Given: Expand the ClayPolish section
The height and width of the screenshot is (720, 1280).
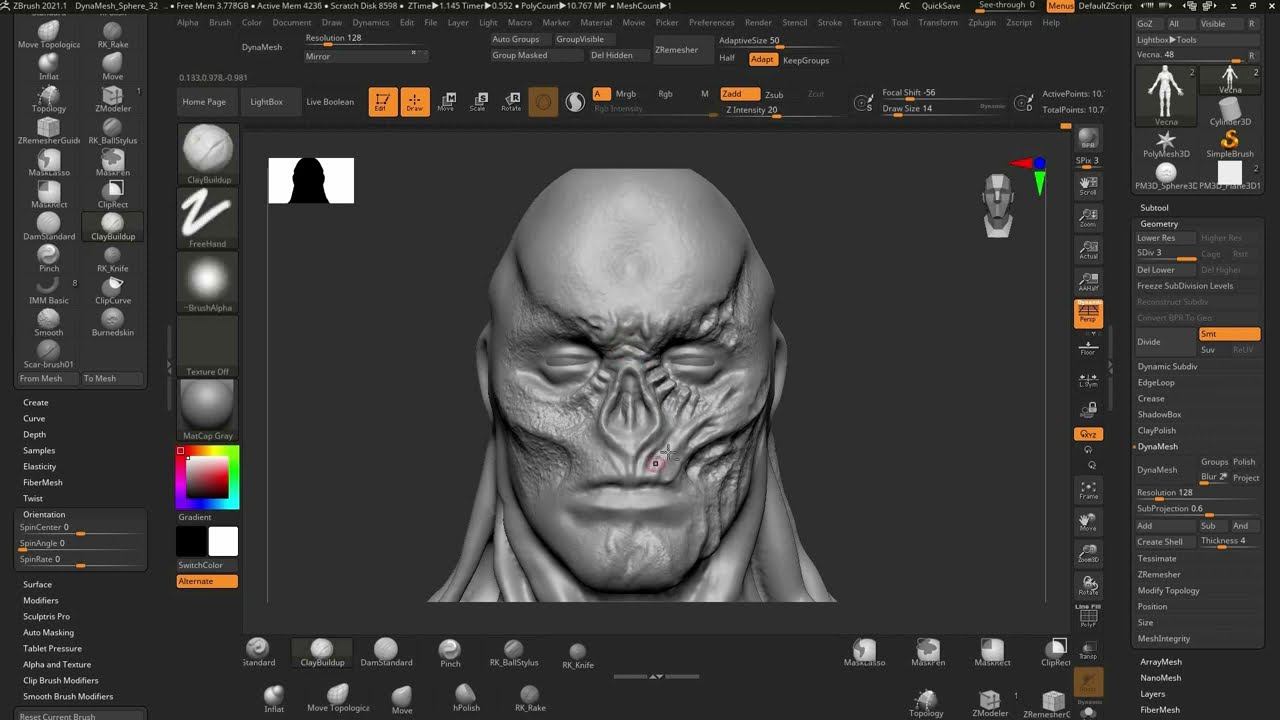Looking at the screenshot, I should [x=1157, y=430].
